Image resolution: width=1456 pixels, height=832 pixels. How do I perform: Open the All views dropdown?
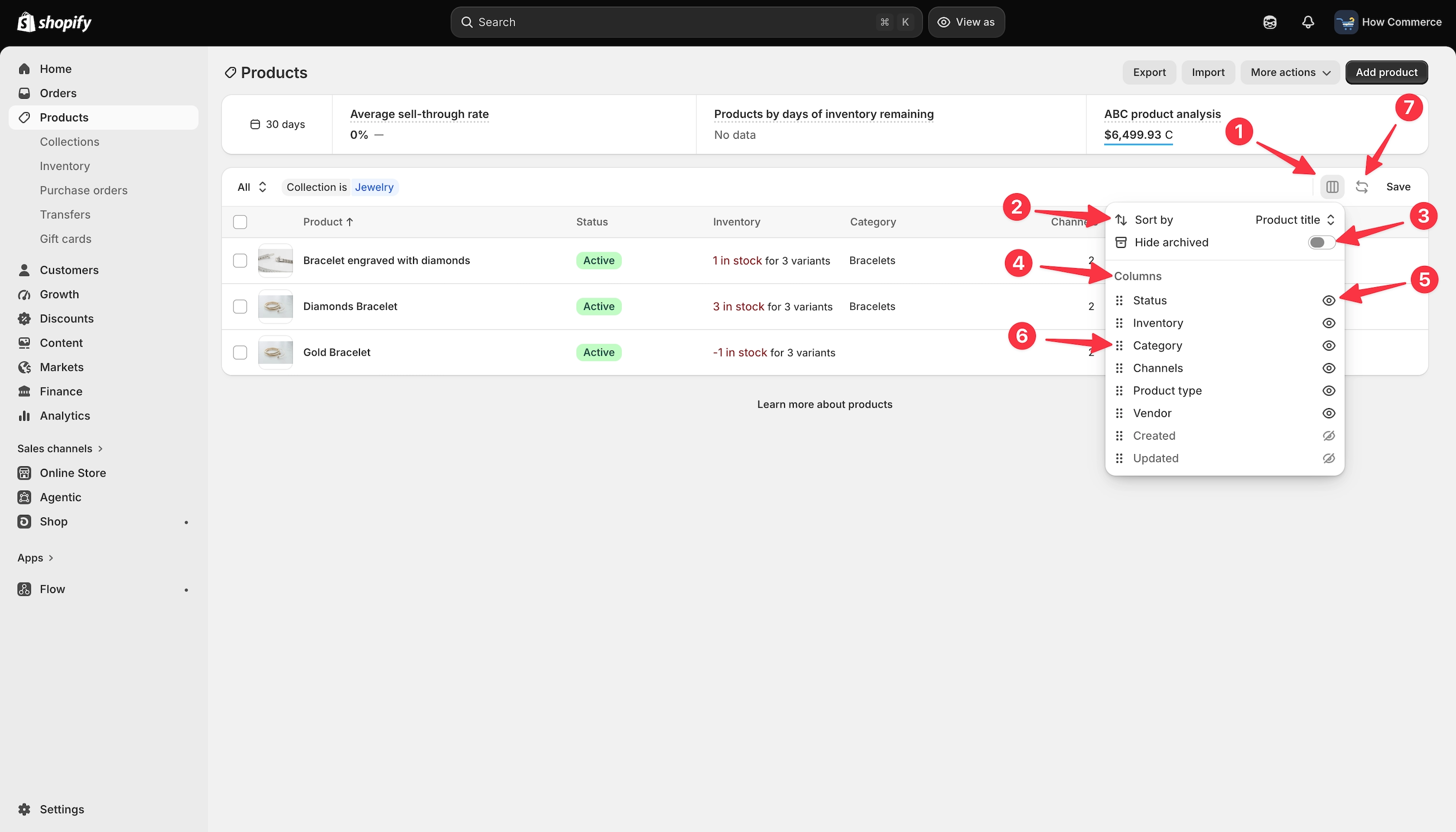coord(252,187)
